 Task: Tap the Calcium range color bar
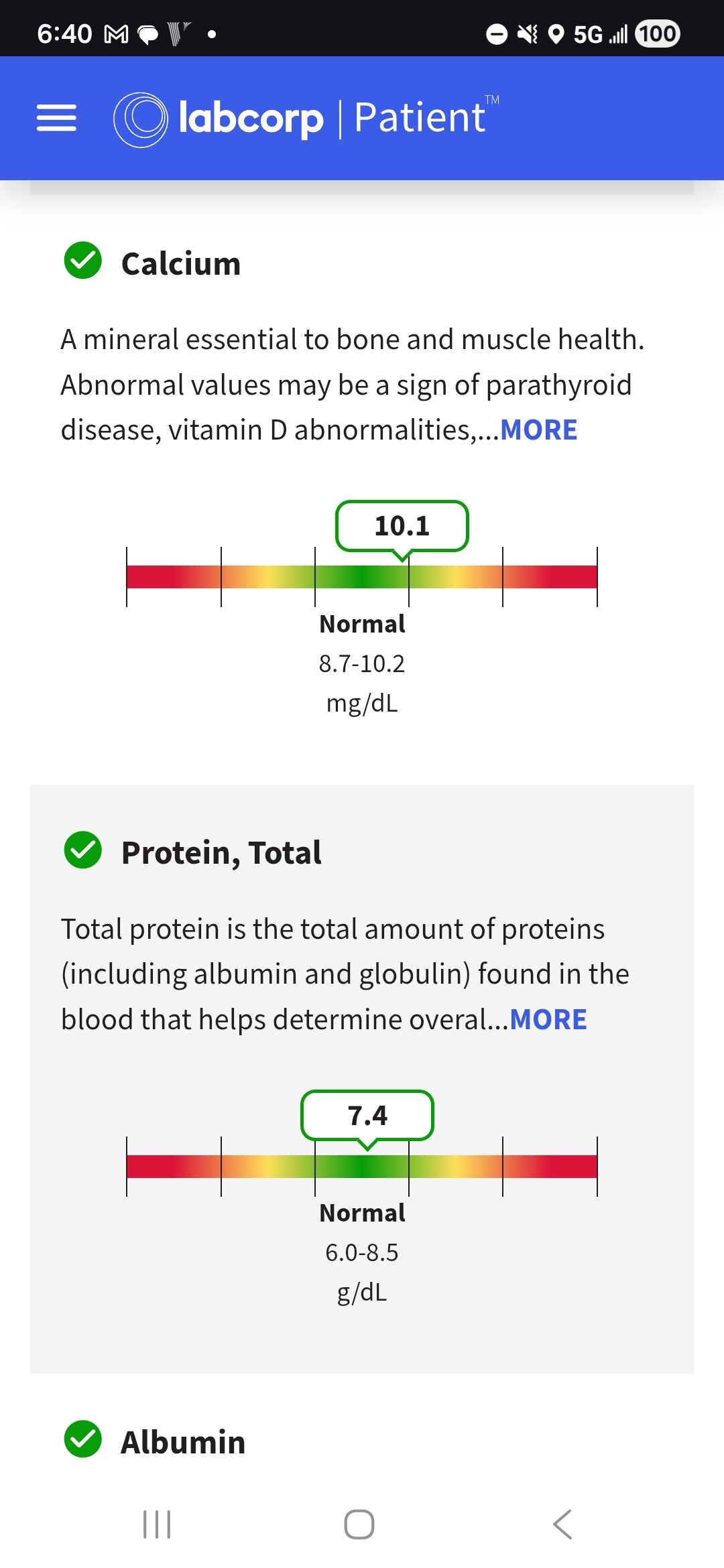coord(361,577)
